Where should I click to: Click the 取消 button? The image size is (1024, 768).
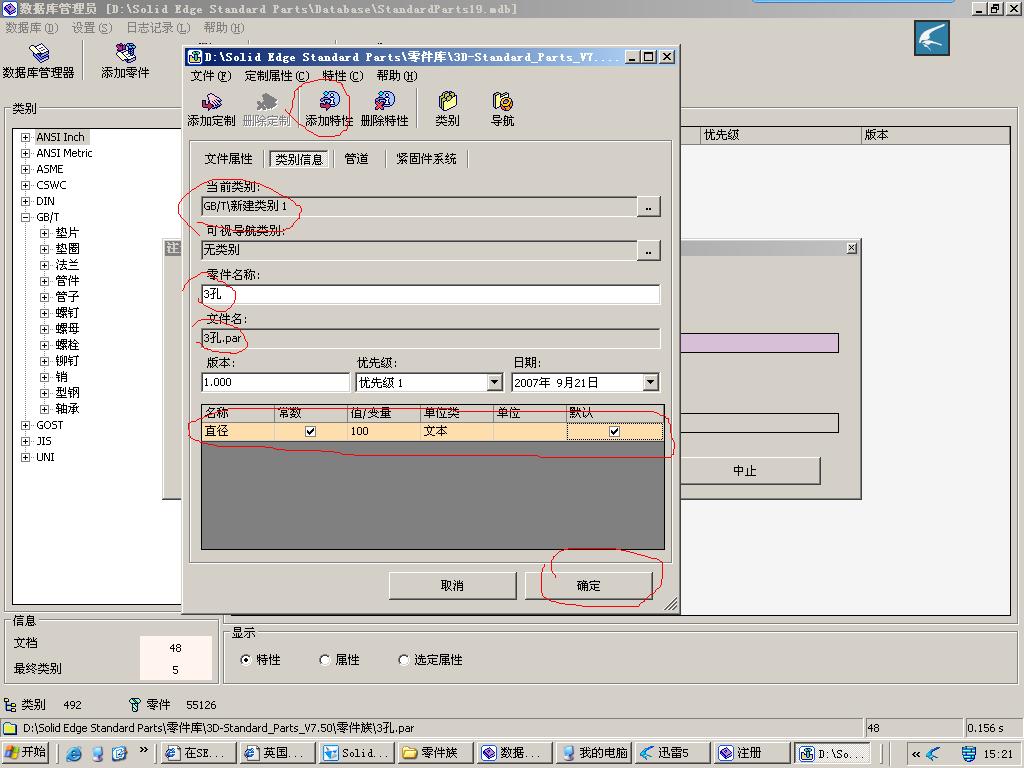tap(452, 586)
